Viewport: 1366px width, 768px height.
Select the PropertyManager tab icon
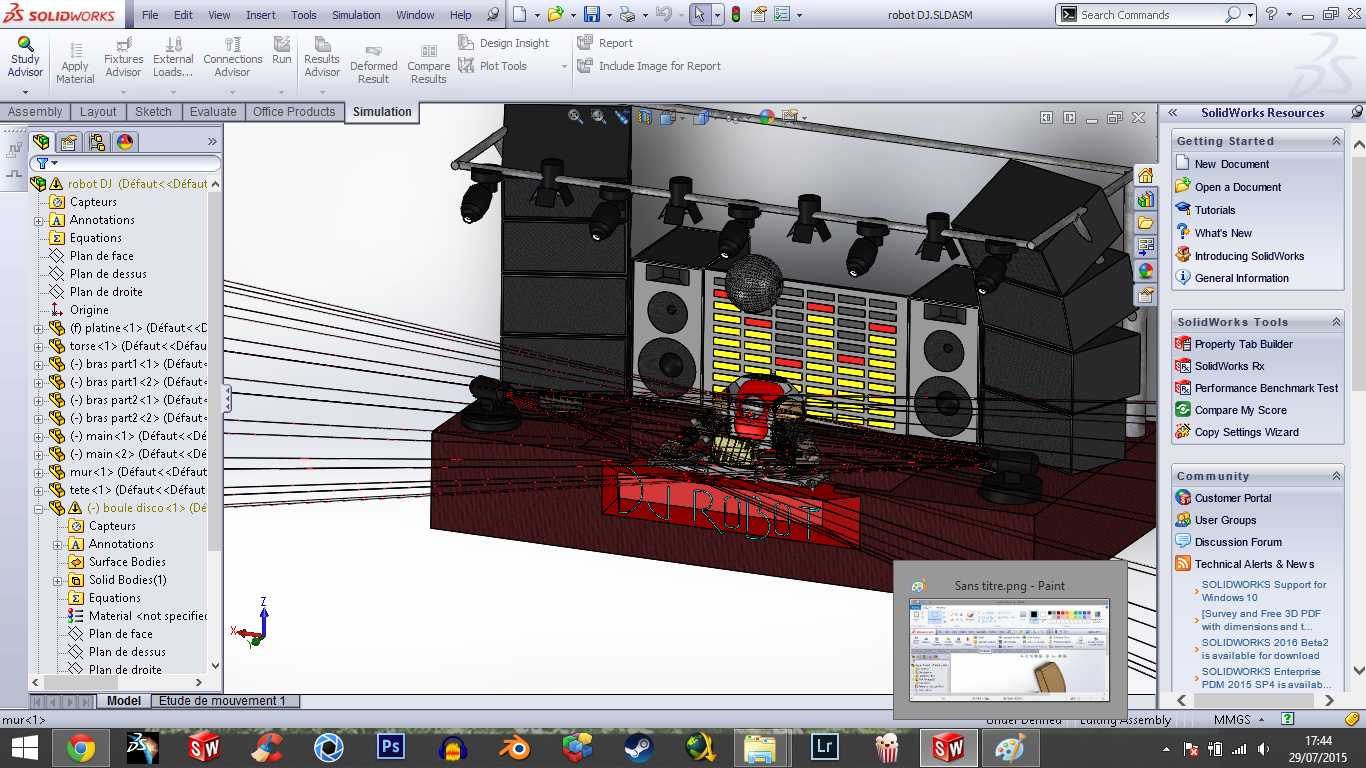coord(68,141)
